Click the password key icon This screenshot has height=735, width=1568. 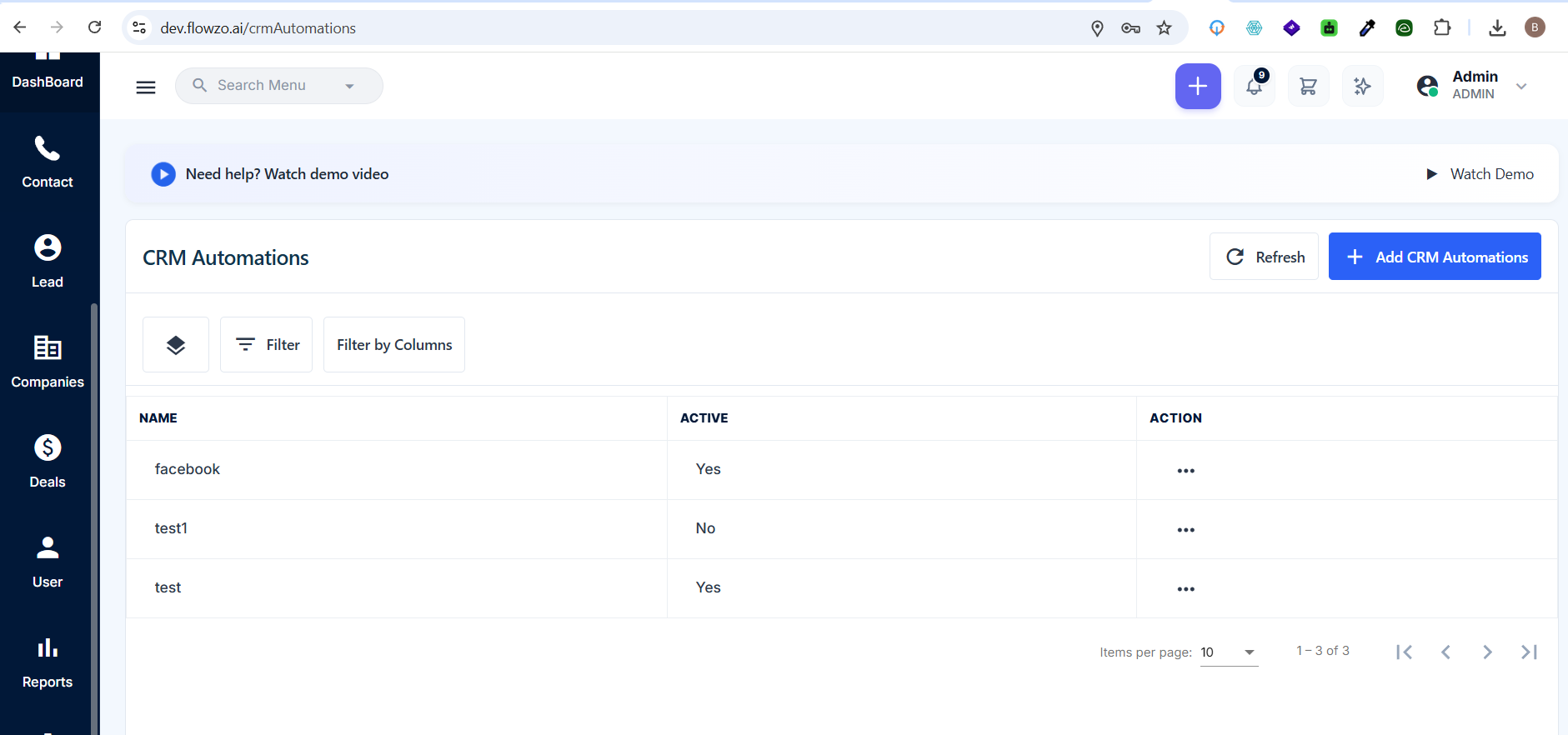click(1131, 28)
